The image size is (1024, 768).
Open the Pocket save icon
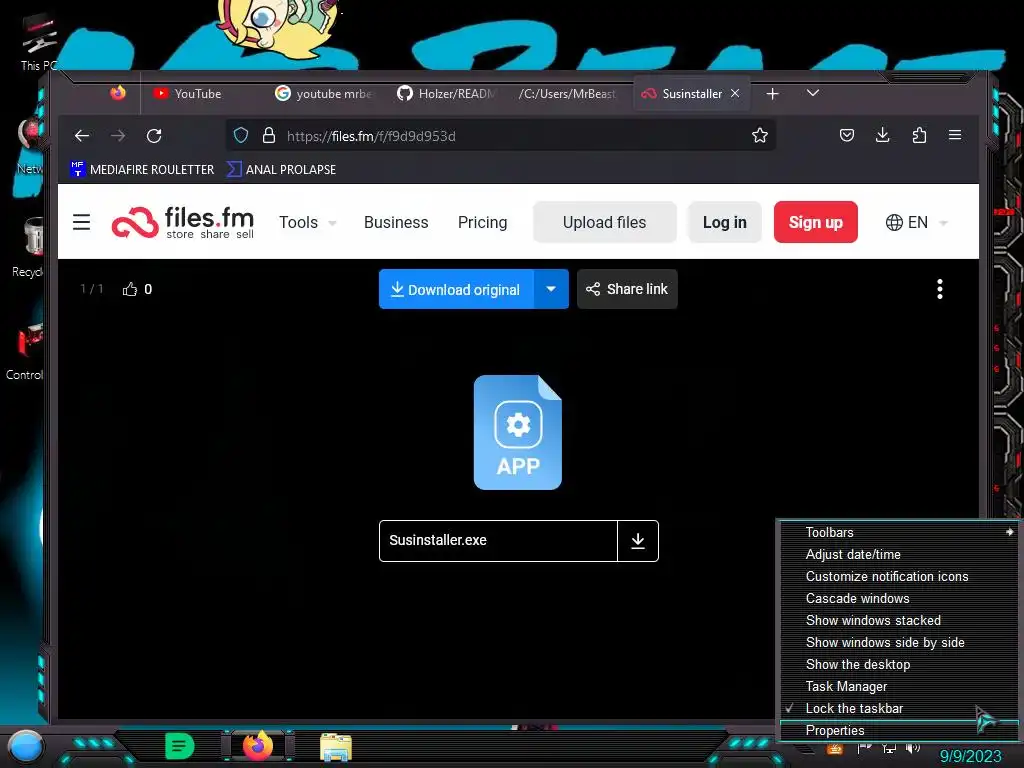[846, 135]
